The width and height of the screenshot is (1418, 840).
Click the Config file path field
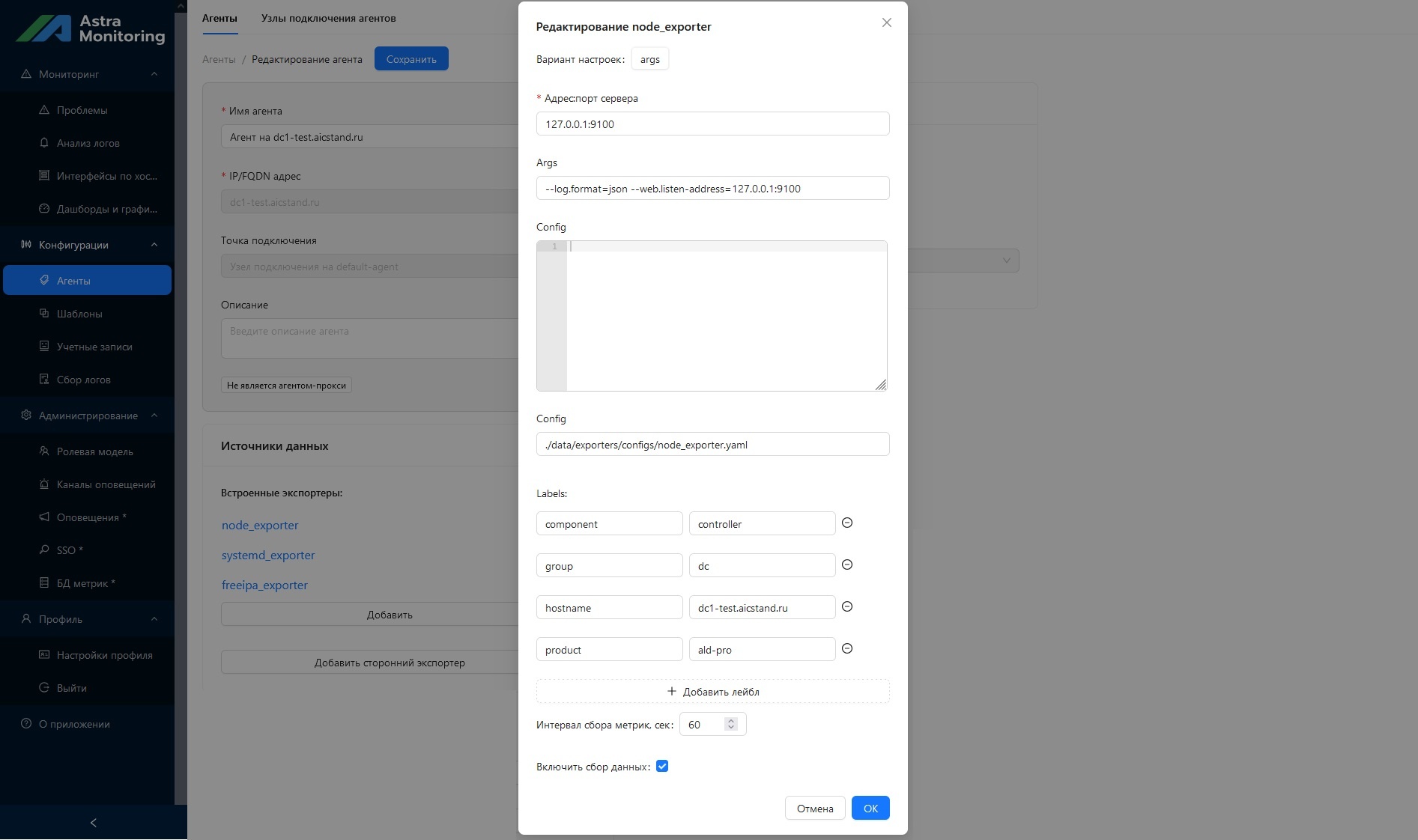[713, 444]
